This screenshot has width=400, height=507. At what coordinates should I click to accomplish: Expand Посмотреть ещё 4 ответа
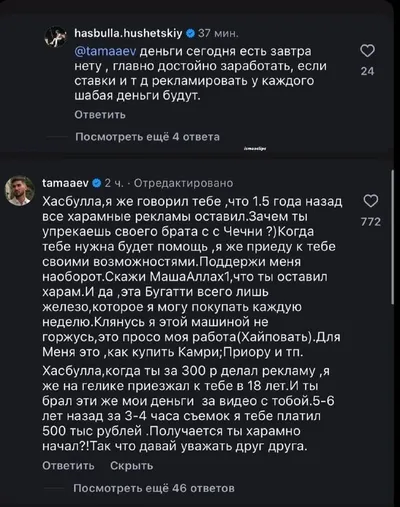click(x=147, y=137)
